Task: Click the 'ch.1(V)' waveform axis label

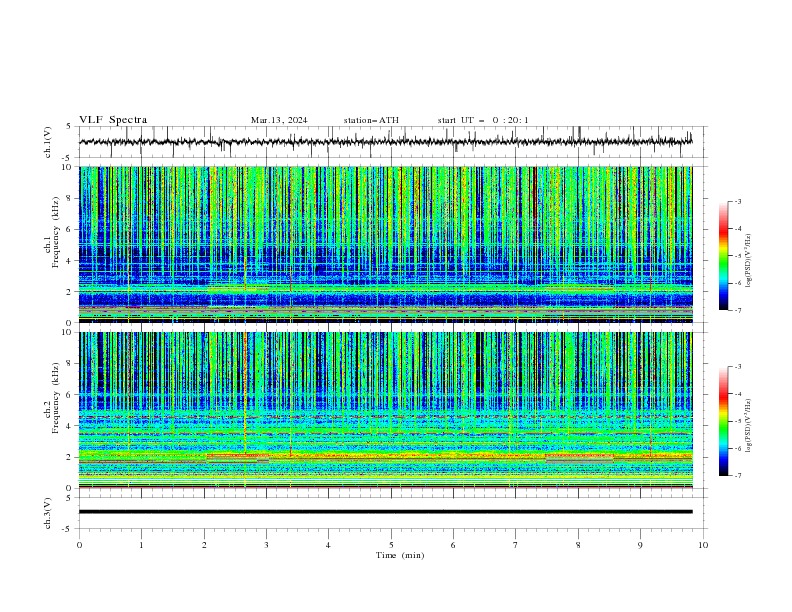Action: (x=48, y=142)
